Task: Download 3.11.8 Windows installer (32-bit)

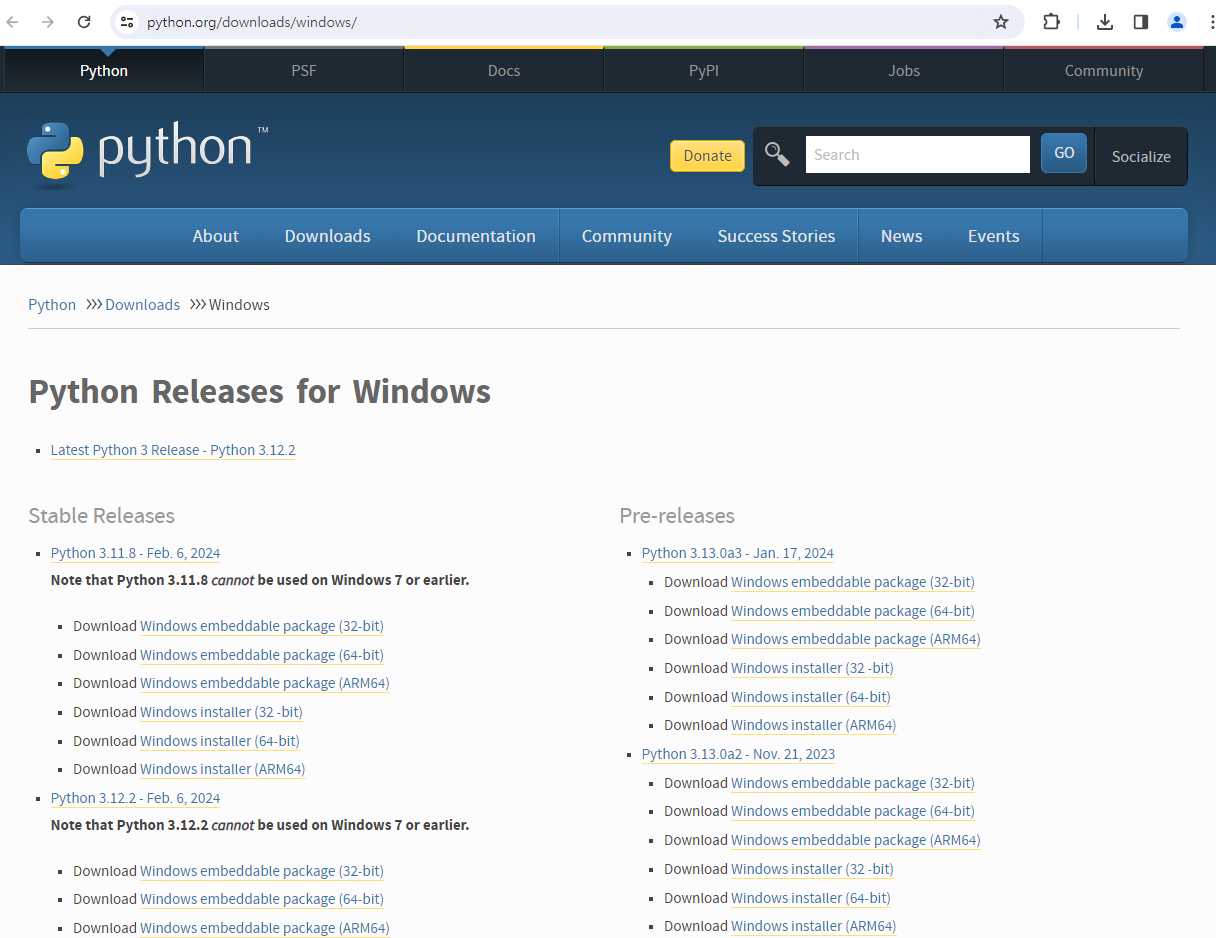Action: coord(221,712)
